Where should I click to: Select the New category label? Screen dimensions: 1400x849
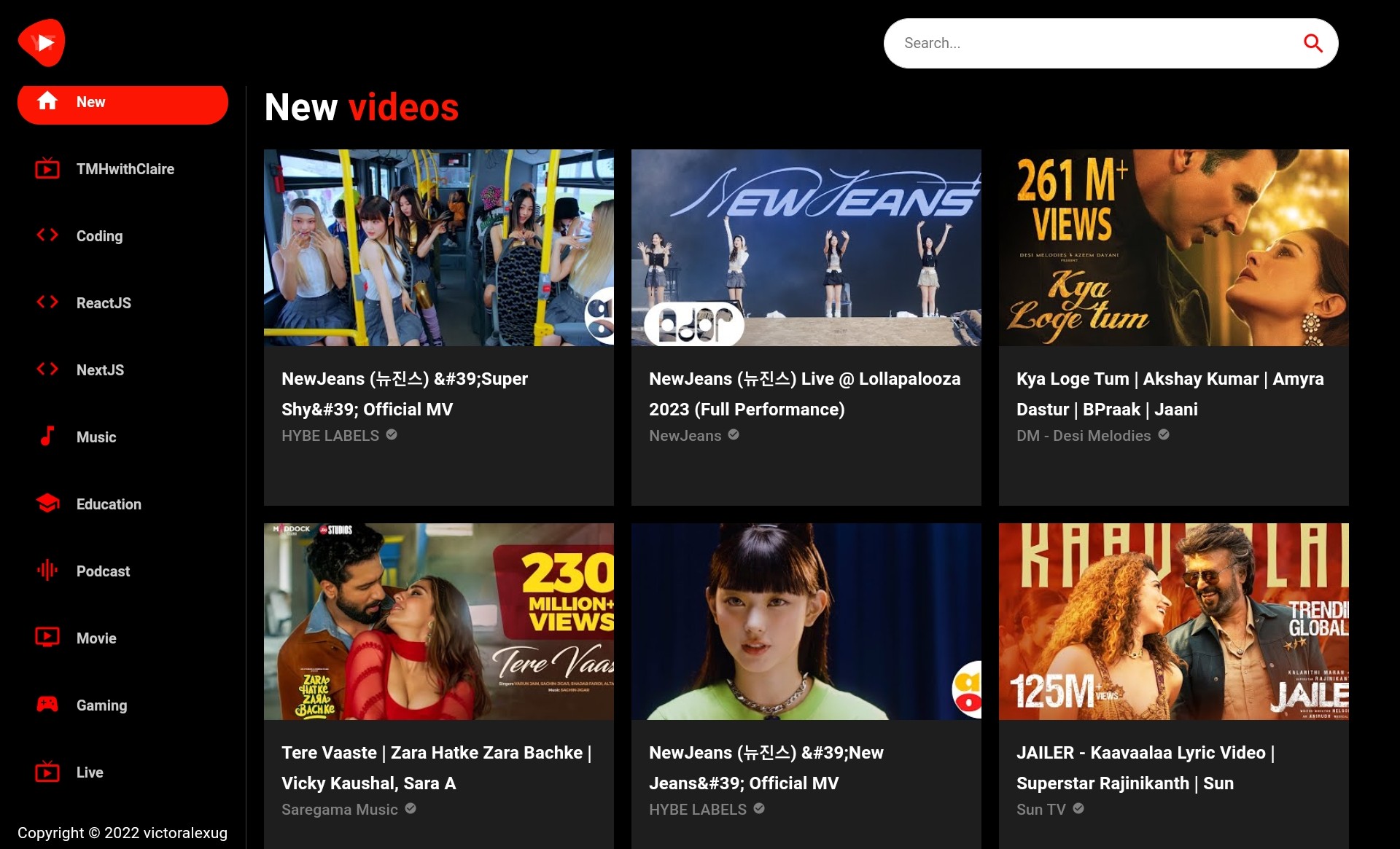[x=91, y=102]
